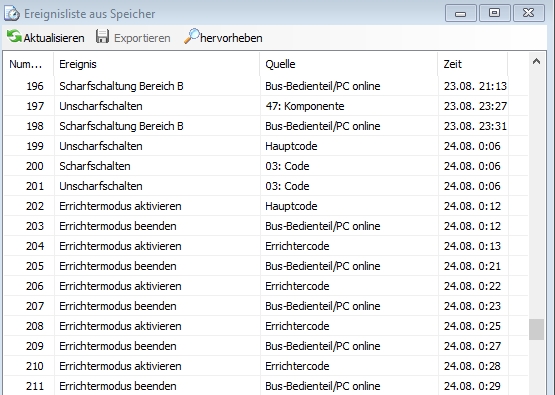555x395 pixels.
Task: Click the hervorheben magnifier icon
Action: pyautogui.click(x=191, y=36)
